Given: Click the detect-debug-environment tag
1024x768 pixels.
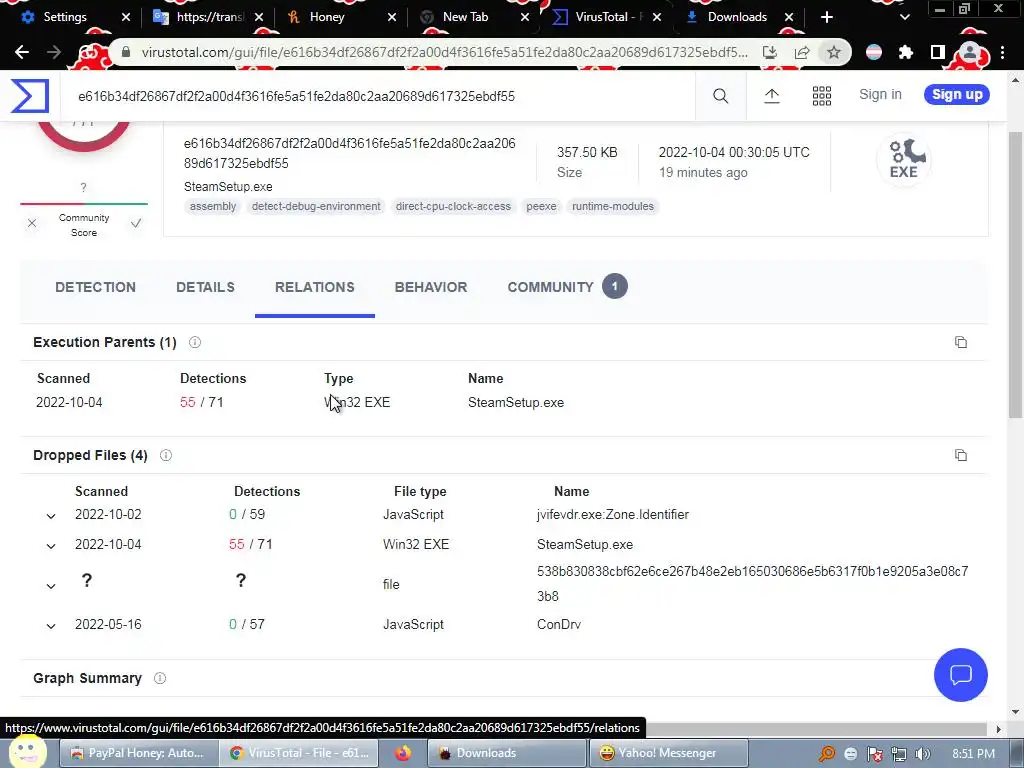Looking at the screenshot, I should [316, 206].
